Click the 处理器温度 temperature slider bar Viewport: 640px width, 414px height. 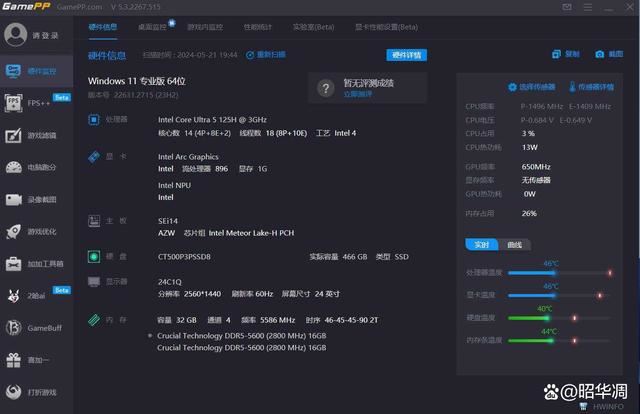click(560, 272)
